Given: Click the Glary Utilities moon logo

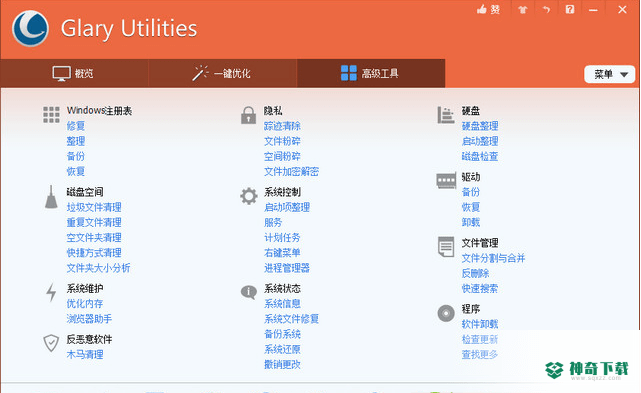Looking at the screenshot, I should pyautogui.click(x=30, y=28).
